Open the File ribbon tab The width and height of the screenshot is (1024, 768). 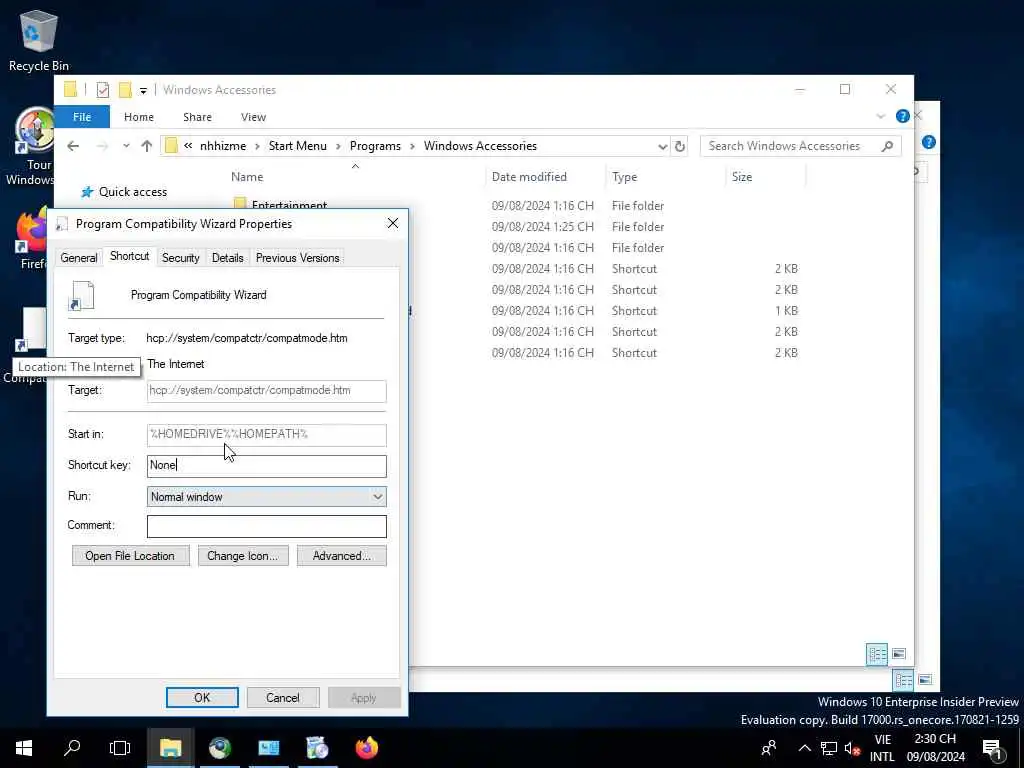point(82,117)
